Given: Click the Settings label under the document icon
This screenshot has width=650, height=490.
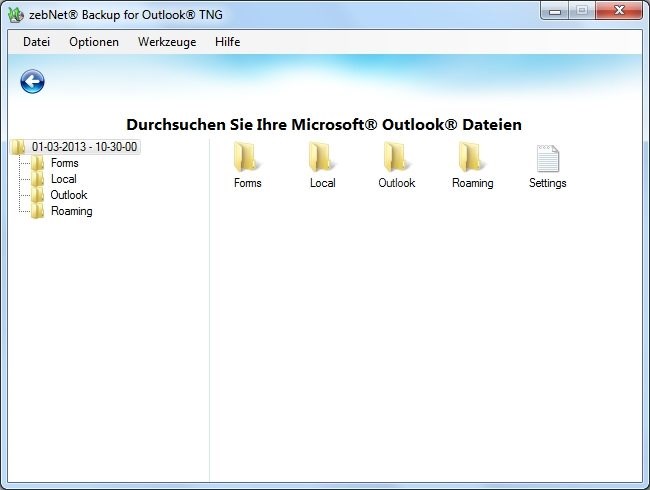Looking at the screenshot, I should (548, 183).
